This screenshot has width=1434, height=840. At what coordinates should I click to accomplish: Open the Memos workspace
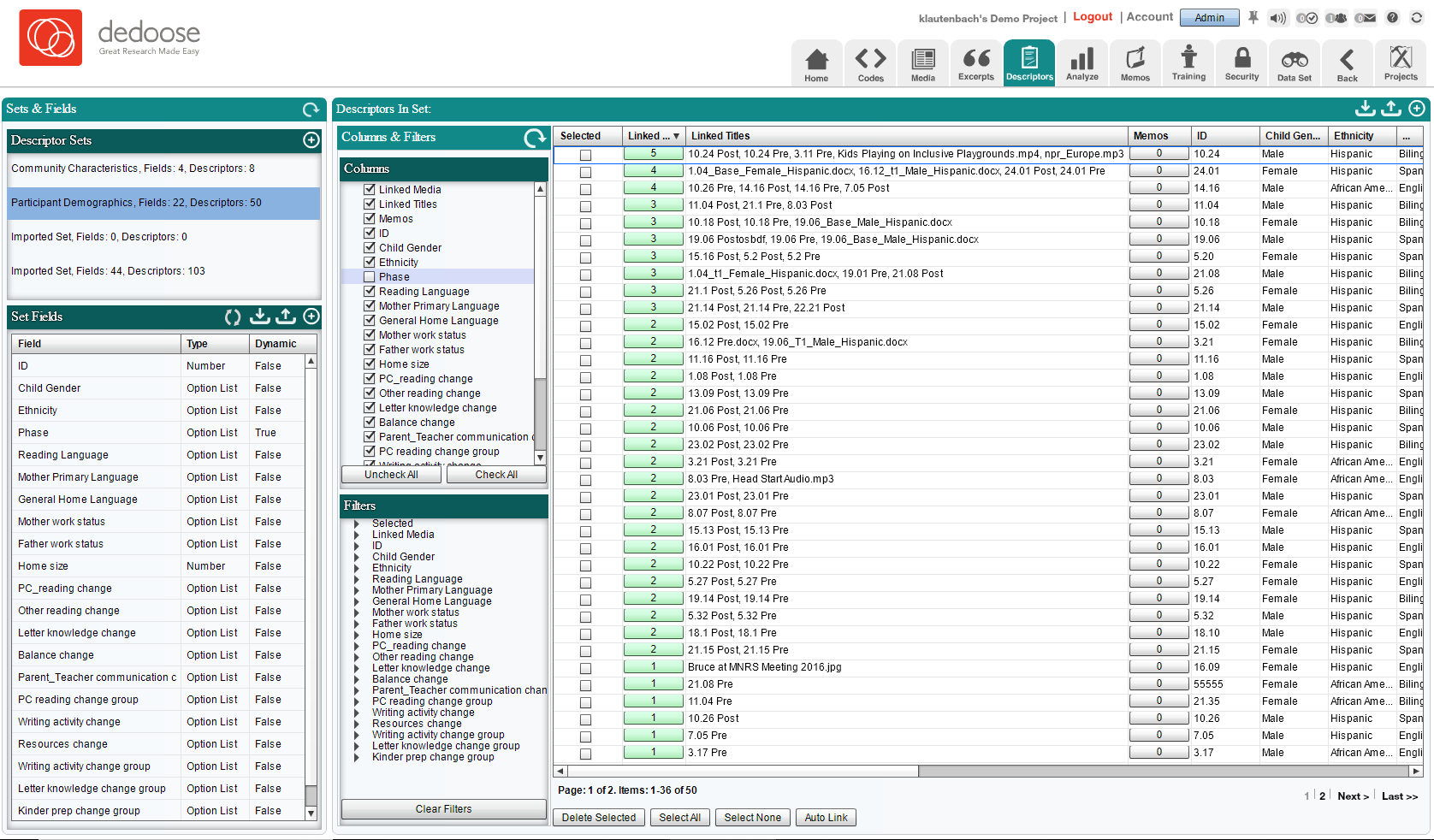pyautogui.click(x=1135, y=63)
